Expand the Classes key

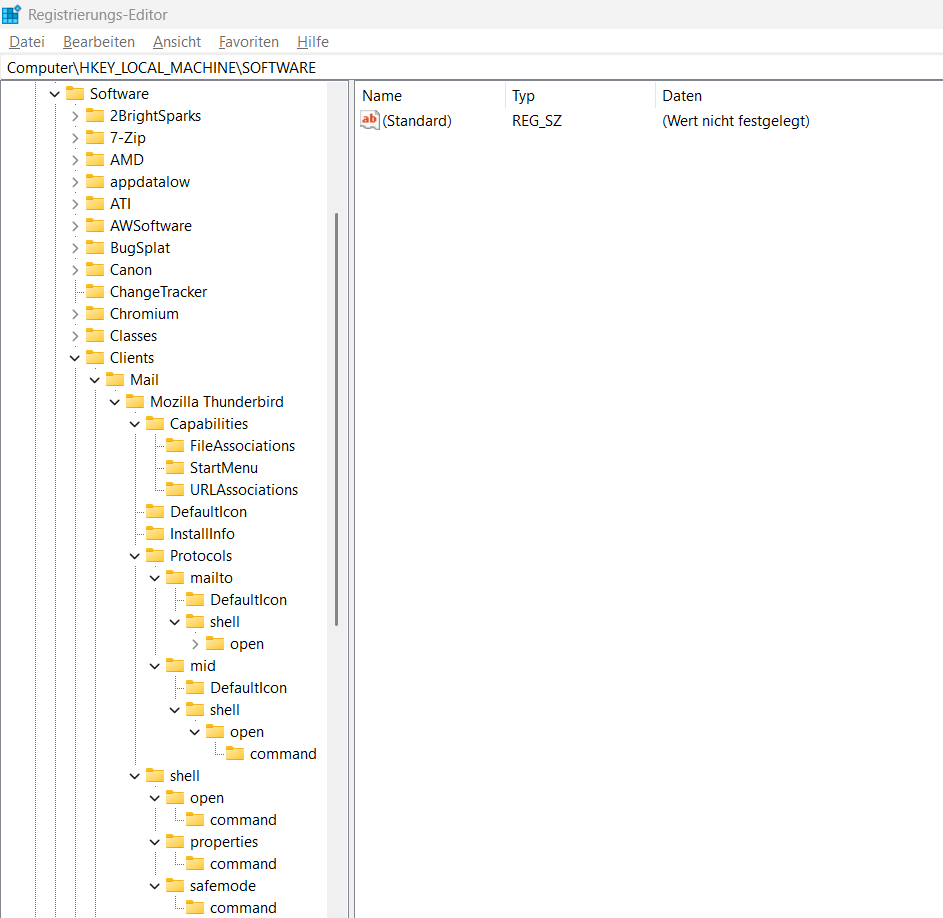coord(75,336)
